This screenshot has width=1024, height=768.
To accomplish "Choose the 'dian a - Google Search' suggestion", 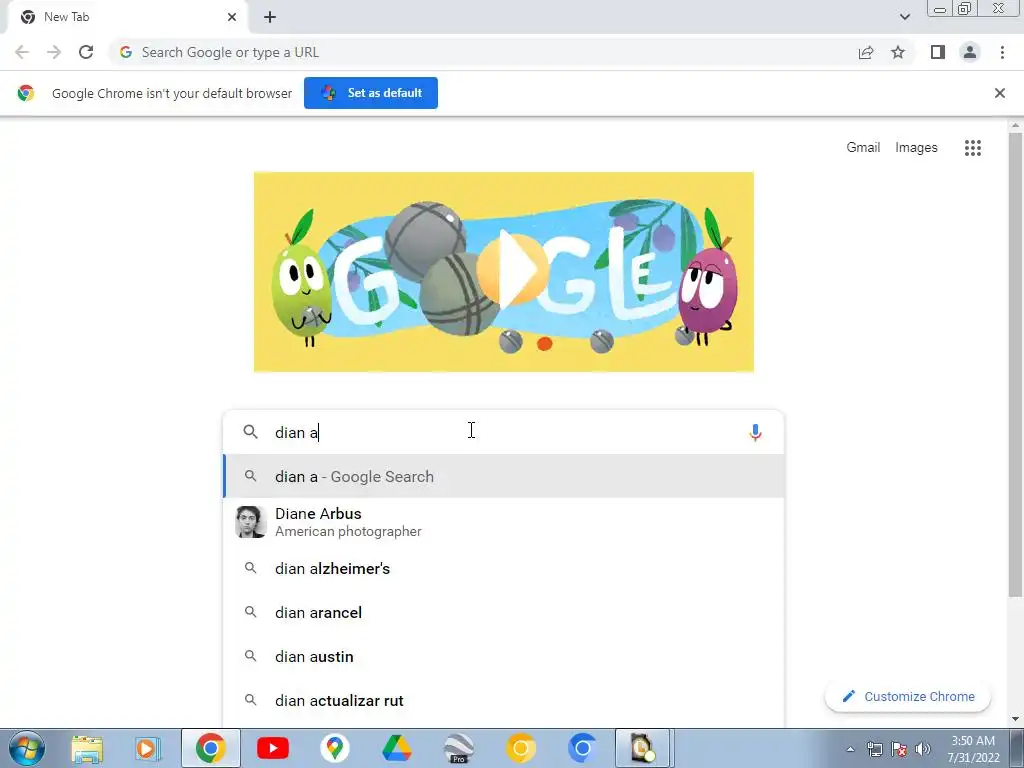I will [x=504, y=477].
